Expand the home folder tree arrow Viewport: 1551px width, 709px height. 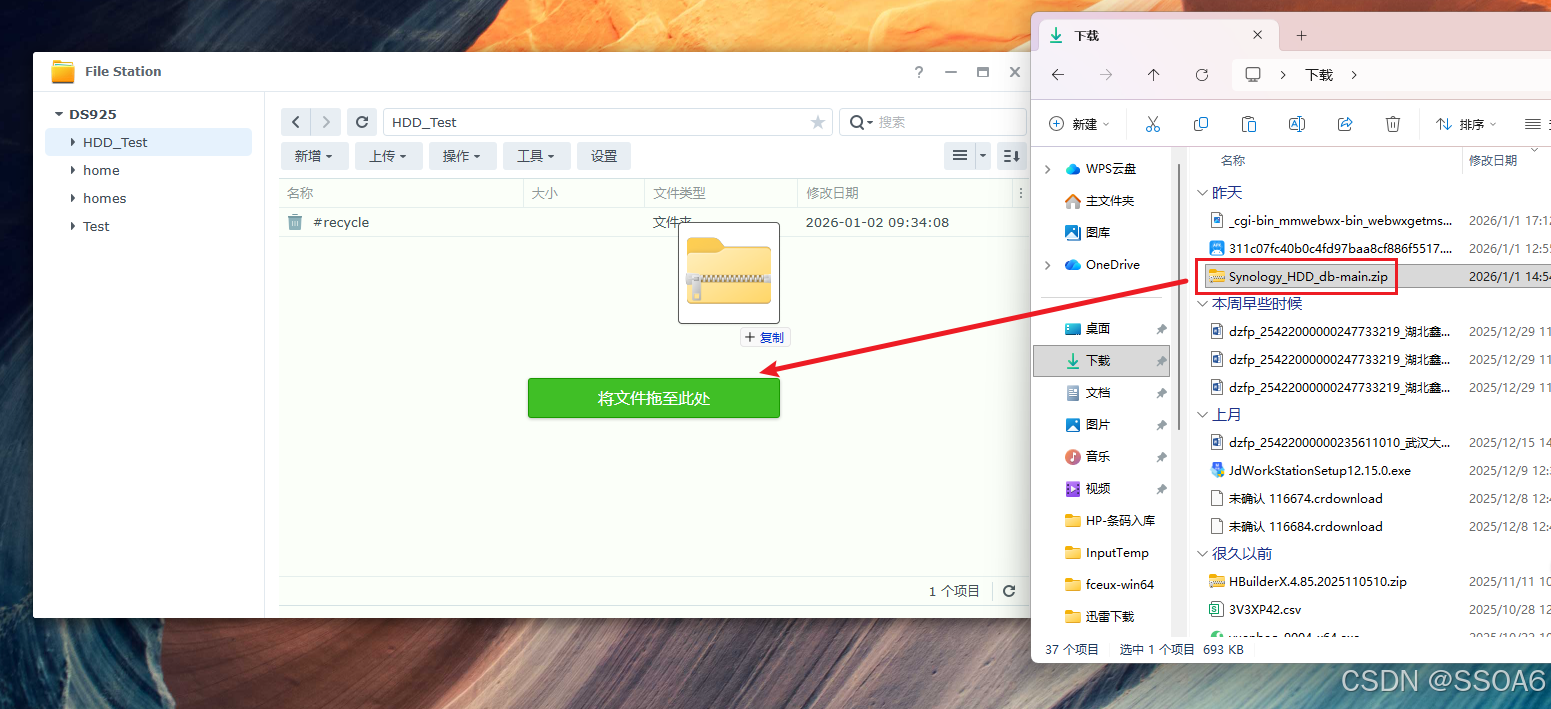coord(73,170)
